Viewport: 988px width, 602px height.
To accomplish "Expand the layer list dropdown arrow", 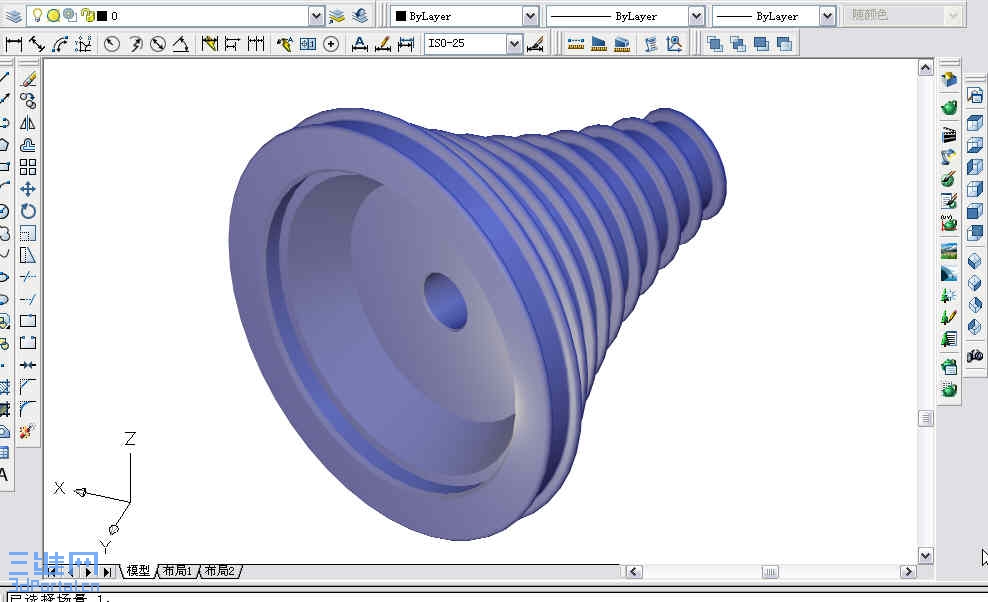I will [316, 16].
